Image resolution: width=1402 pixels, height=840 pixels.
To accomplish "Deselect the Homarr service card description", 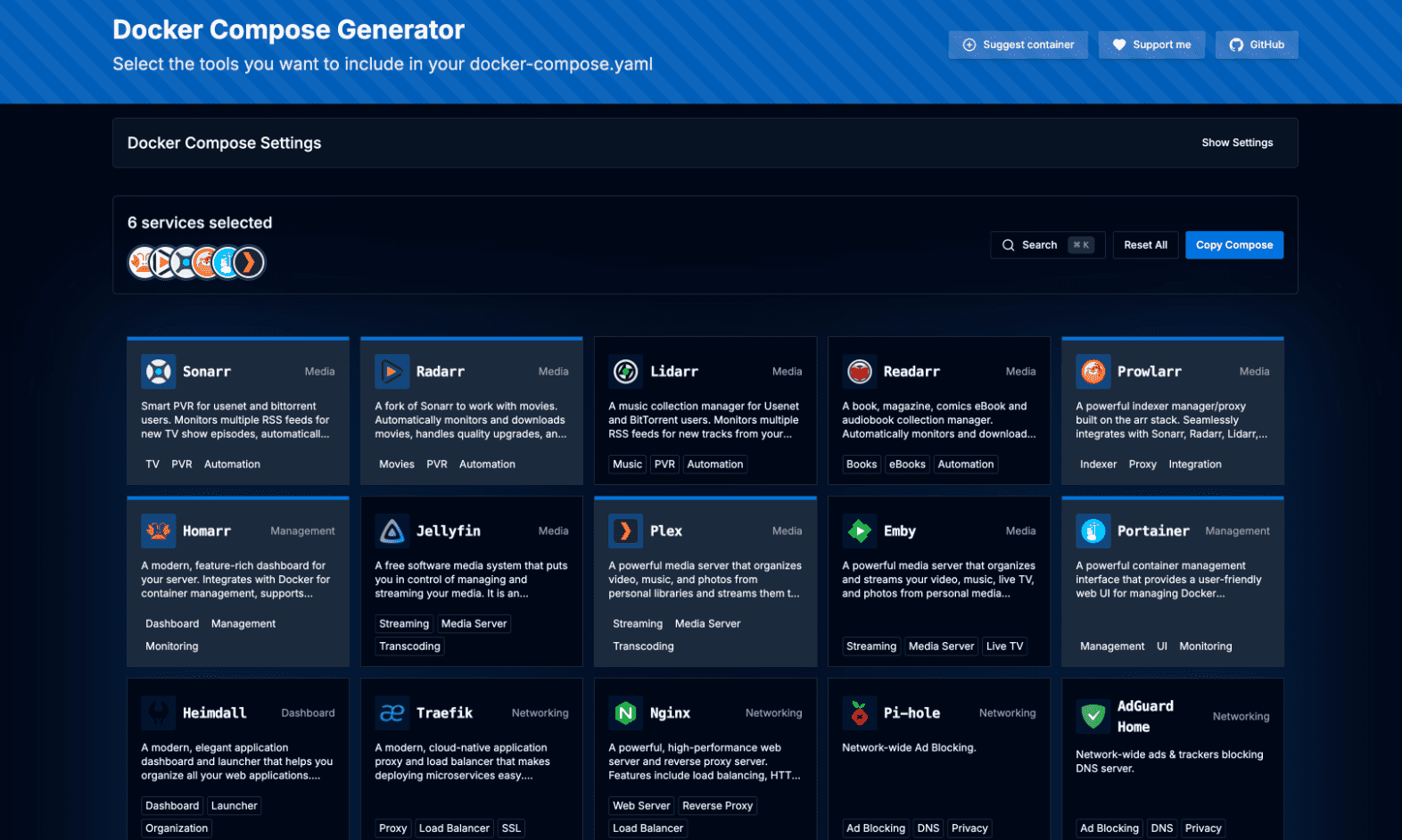I will pyautogui.click(x=235, y=580).
